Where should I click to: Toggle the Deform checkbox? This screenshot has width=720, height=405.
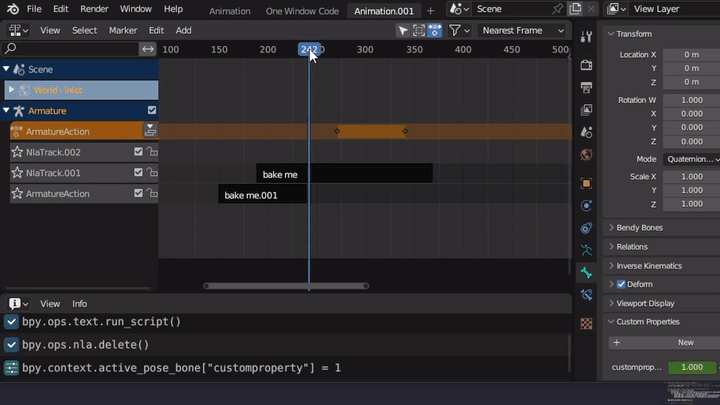point(621,284)
